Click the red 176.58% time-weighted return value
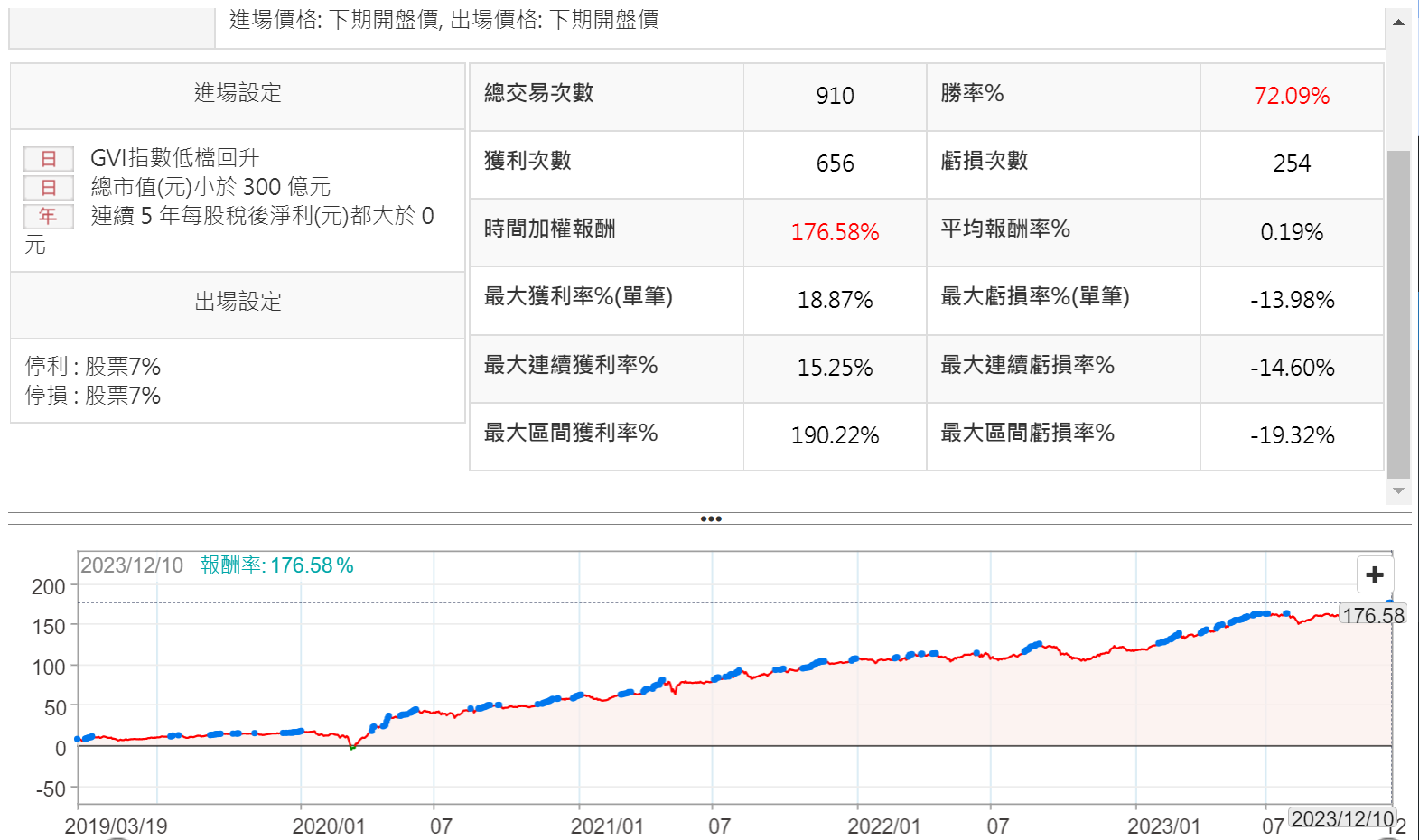 click(x=835, y=232)
